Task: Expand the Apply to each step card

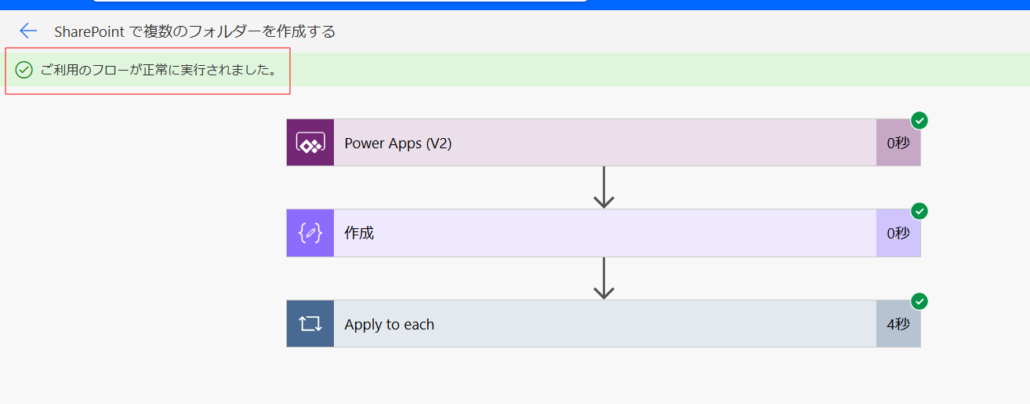Action: (x=600, y=324)
